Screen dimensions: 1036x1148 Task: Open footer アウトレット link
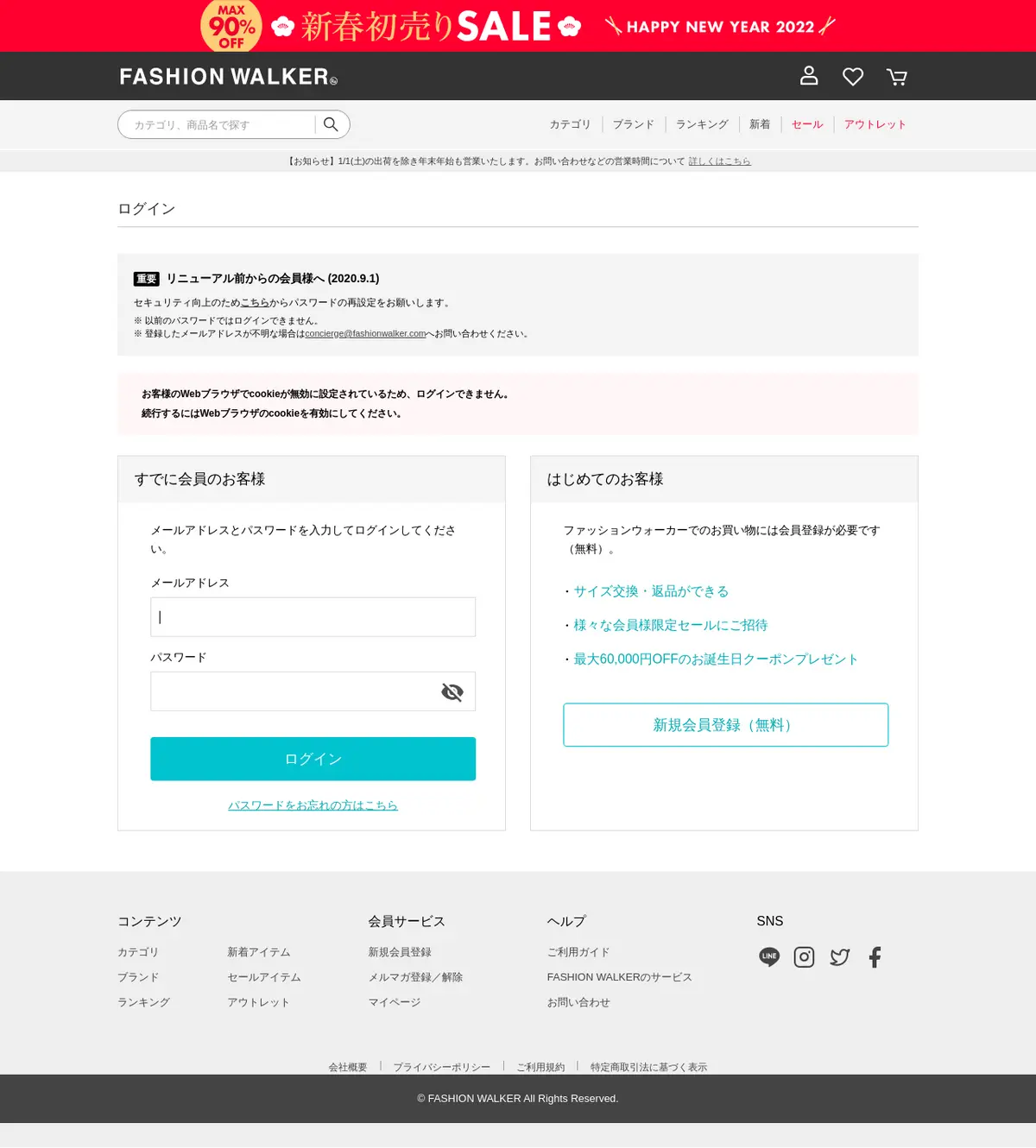tap(258, 1002)
